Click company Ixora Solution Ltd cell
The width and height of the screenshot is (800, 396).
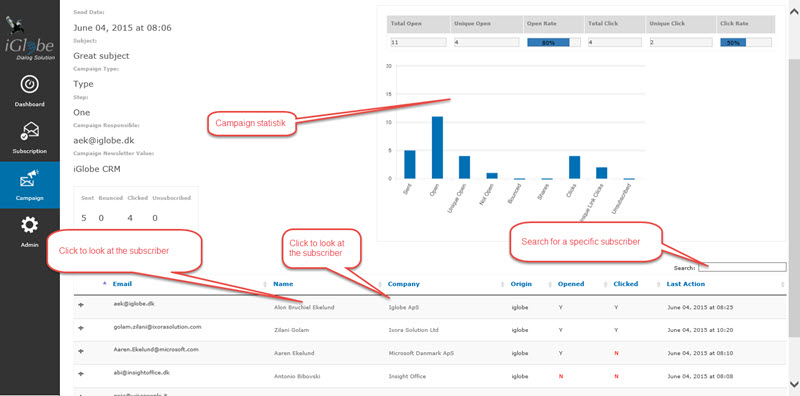pos(413,330)
